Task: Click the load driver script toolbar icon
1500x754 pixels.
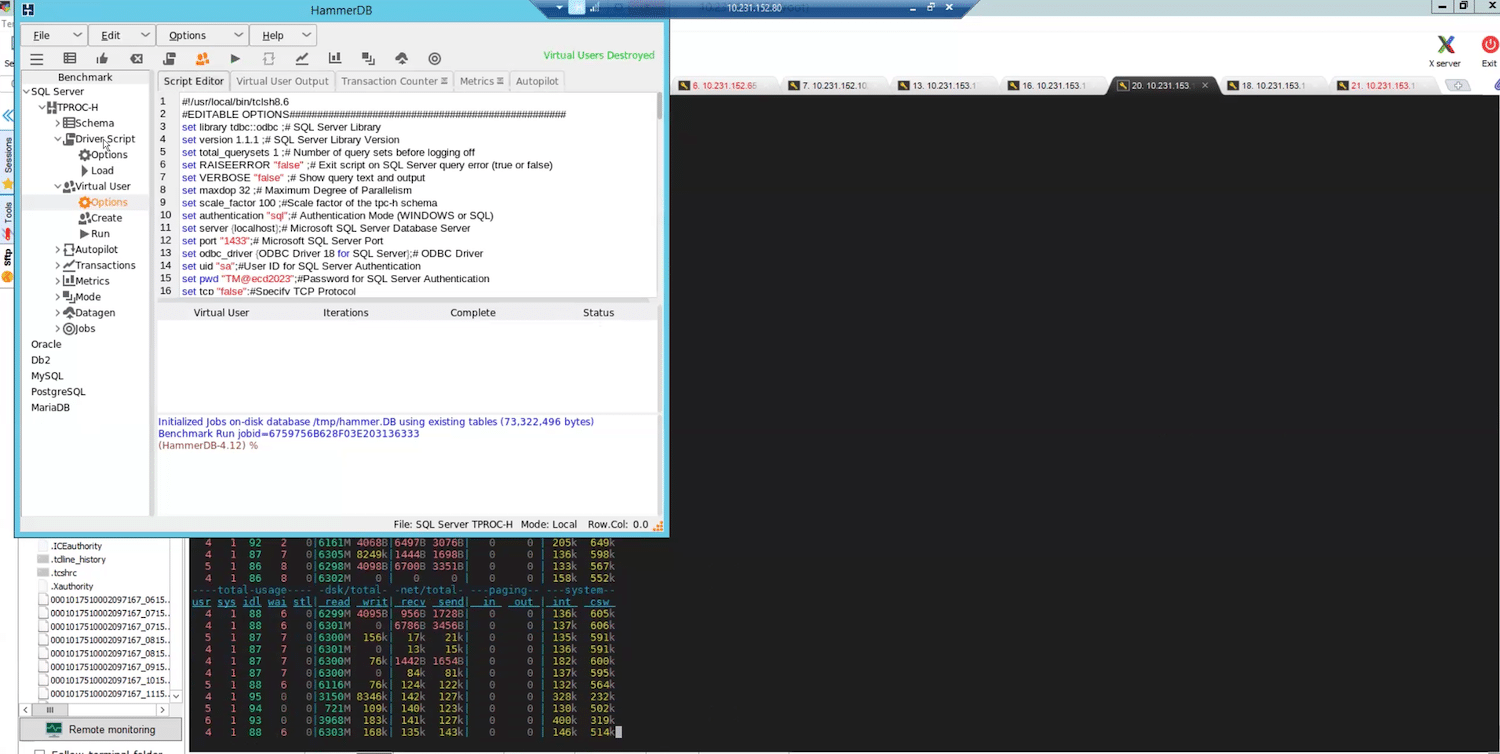Action: (x=169, y=59)
